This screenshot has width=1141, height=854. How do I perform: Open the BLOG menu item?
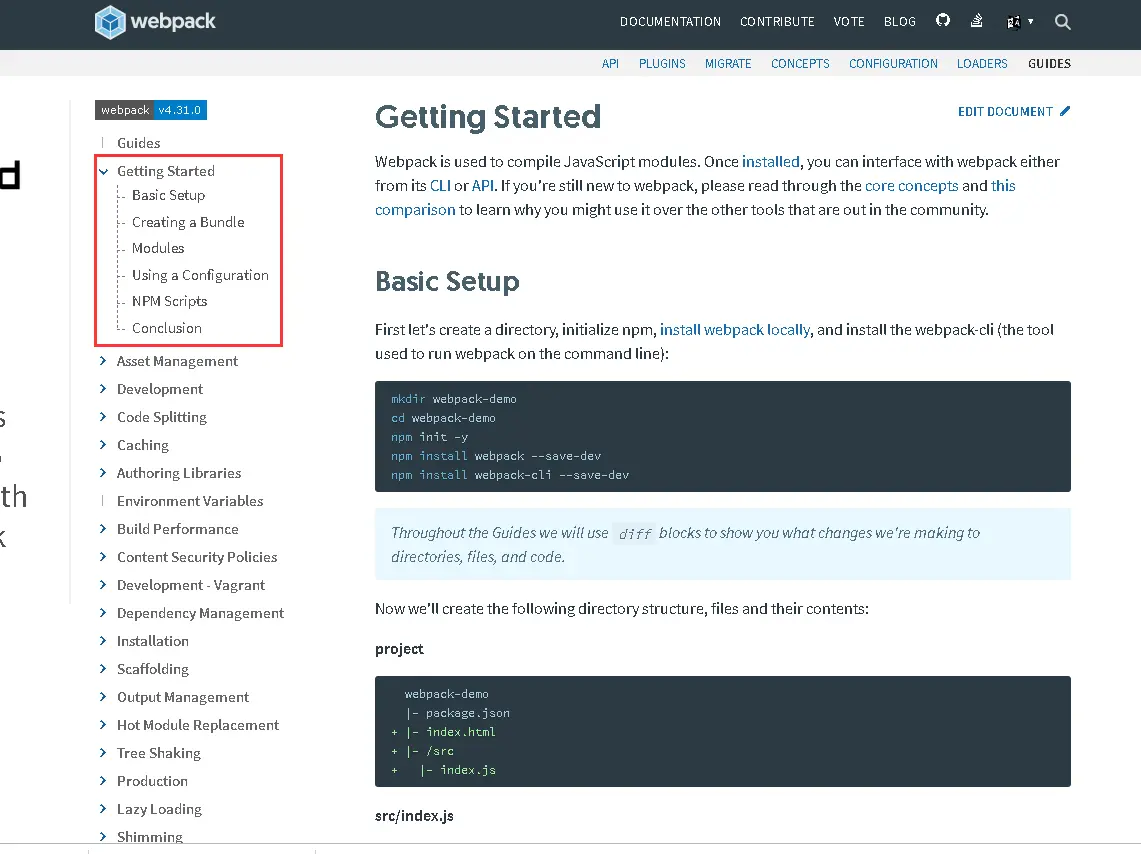pos(899,22)
